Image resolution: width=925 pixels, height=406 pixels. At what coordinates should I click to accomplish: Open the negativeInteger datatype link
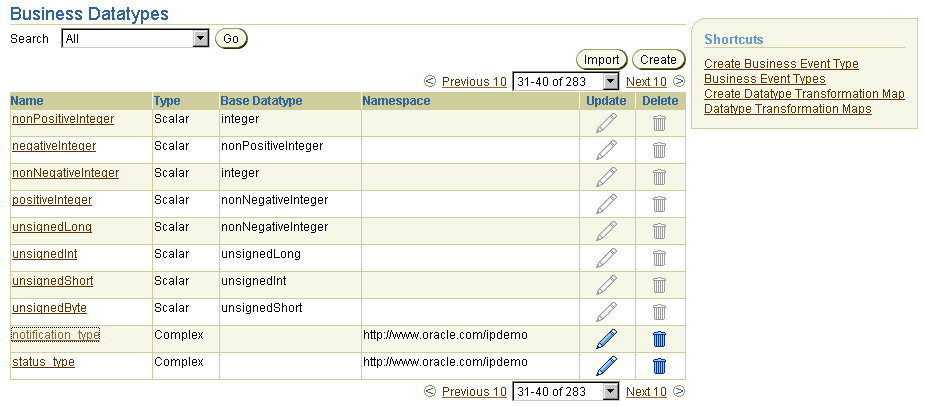(x=54, y=146)
